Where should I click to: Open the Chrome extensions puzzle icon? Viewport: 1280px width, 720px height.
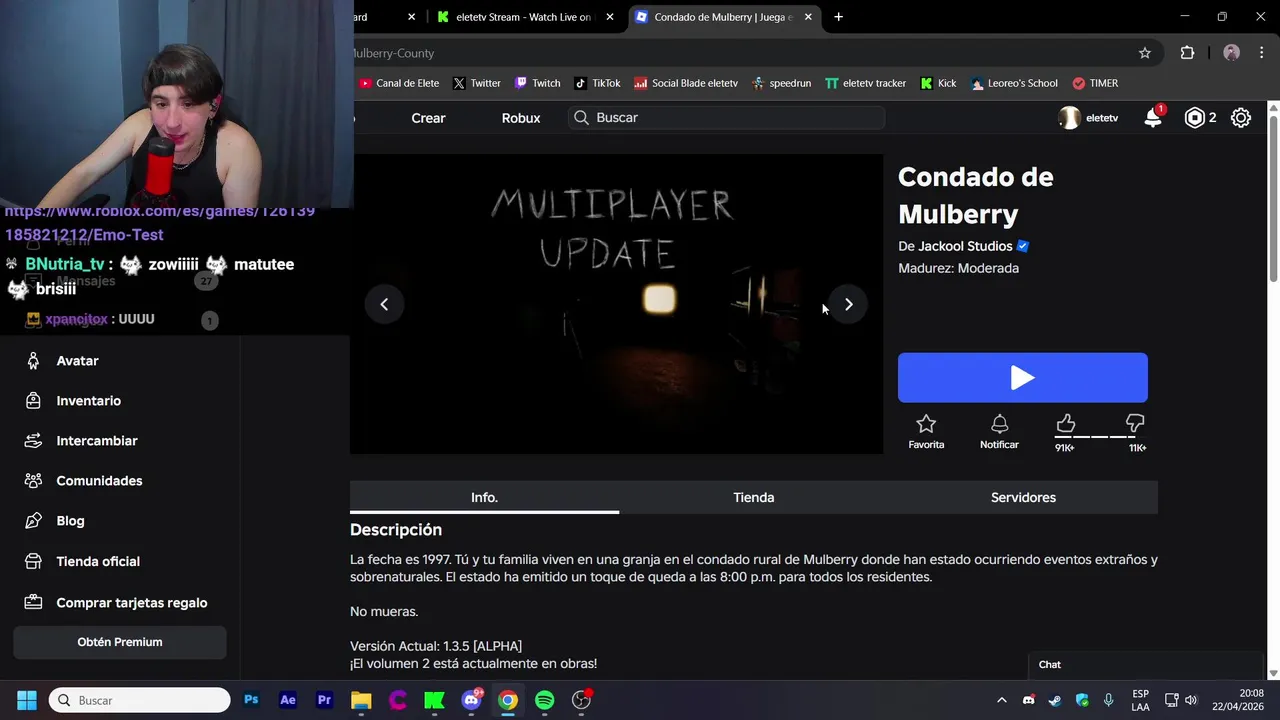coord(1187,53)
